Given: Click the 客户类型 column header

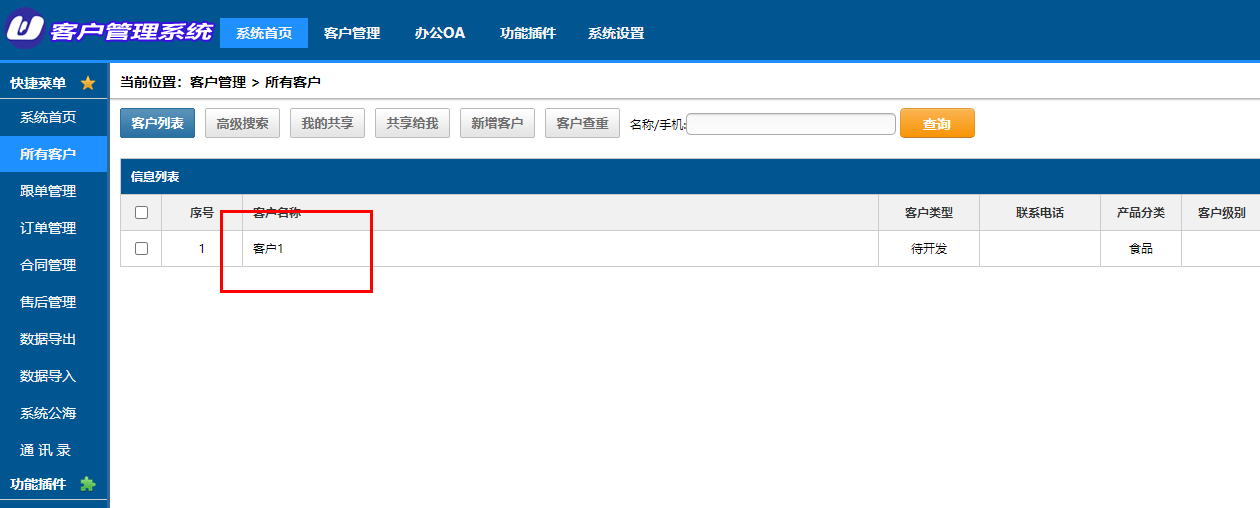Looking at the screenshot, I should pos(929,213).
